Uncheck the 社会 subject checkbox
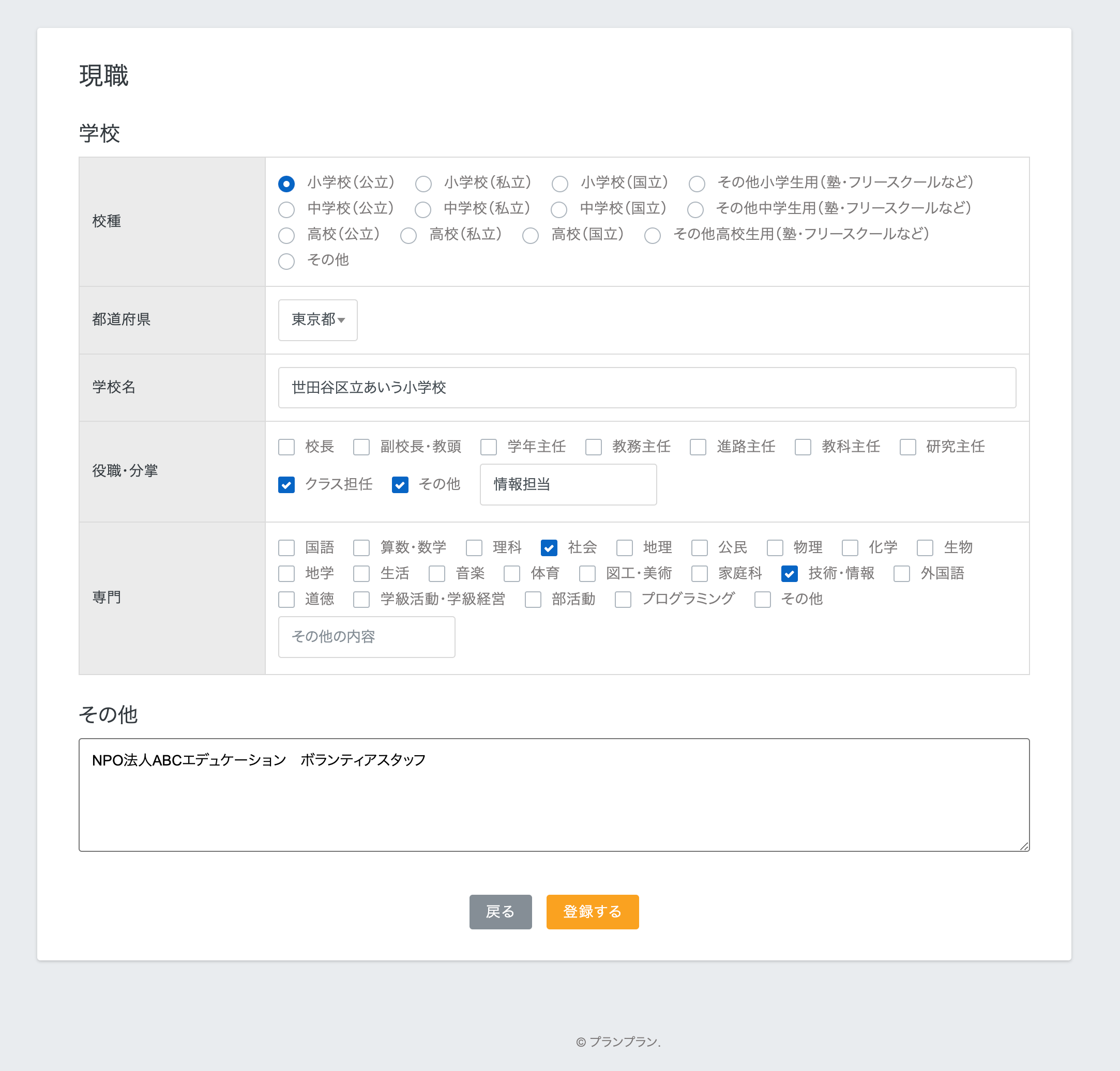The height and width of the screenshot is (1071, 1120). pyautogui.click(x=549, y=548)
